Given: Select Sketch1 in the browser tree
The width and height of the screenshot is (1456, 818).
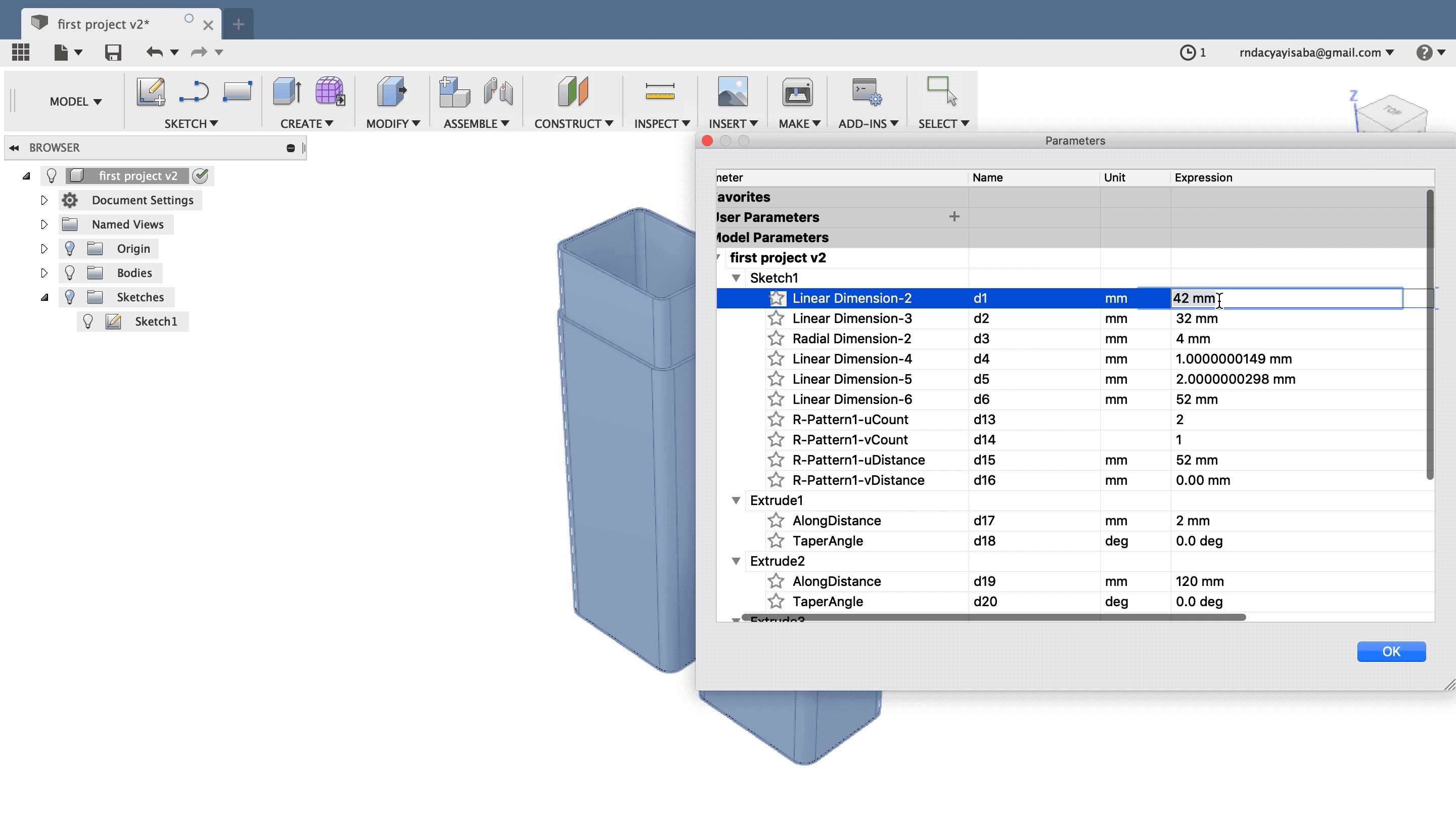Looking at the screenshot, I should point(156,322).
